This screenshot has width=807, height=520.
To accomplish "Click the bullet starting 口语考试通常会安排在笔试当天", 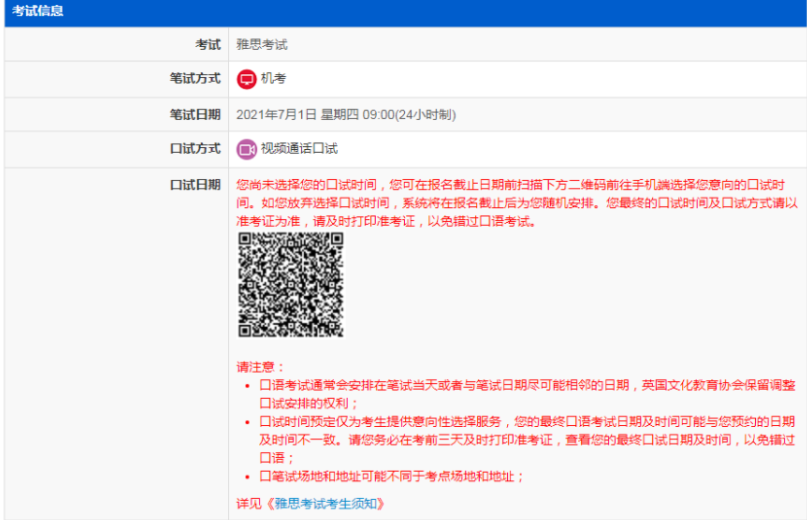I will 528,394.
